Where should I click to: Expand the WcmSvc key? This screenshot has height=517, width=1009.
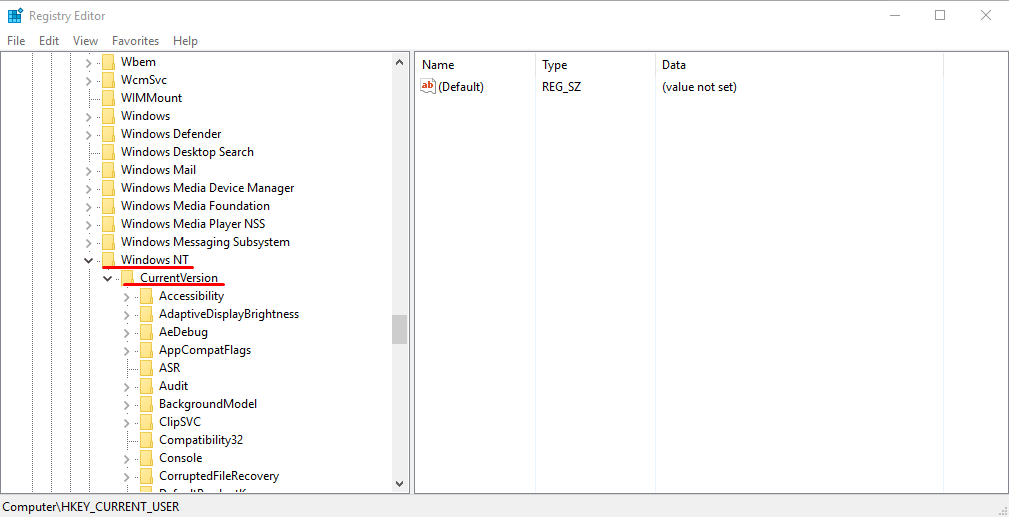pyautogui.click(x=89, y=80)
